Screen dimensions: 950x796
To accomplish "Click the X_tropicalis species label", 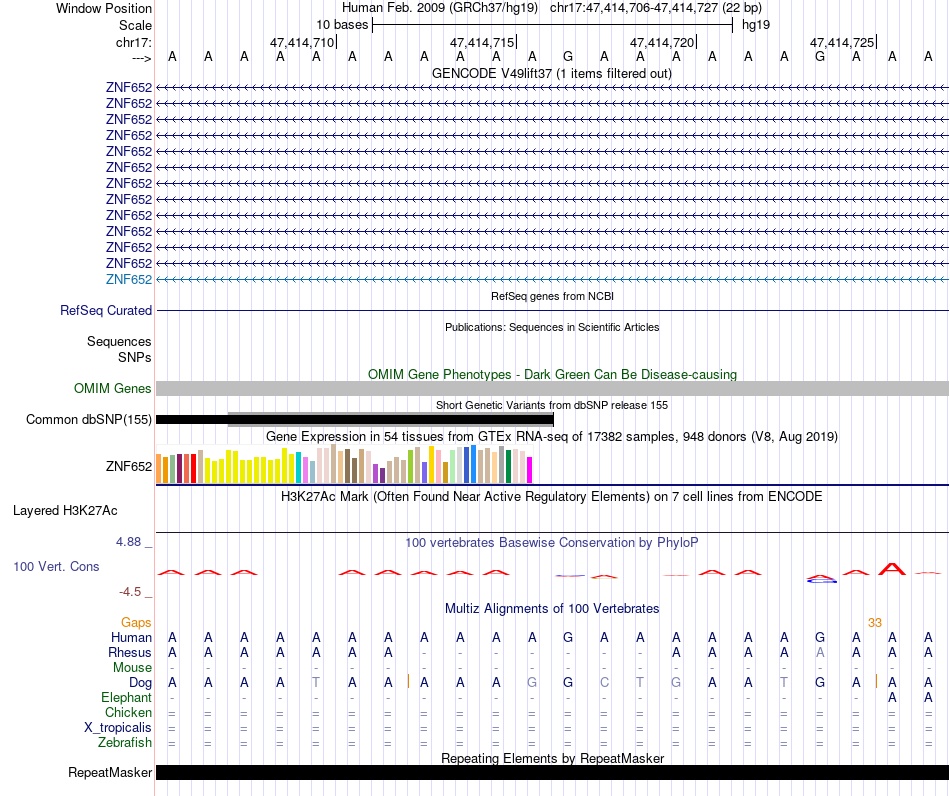I will point(118,728).
